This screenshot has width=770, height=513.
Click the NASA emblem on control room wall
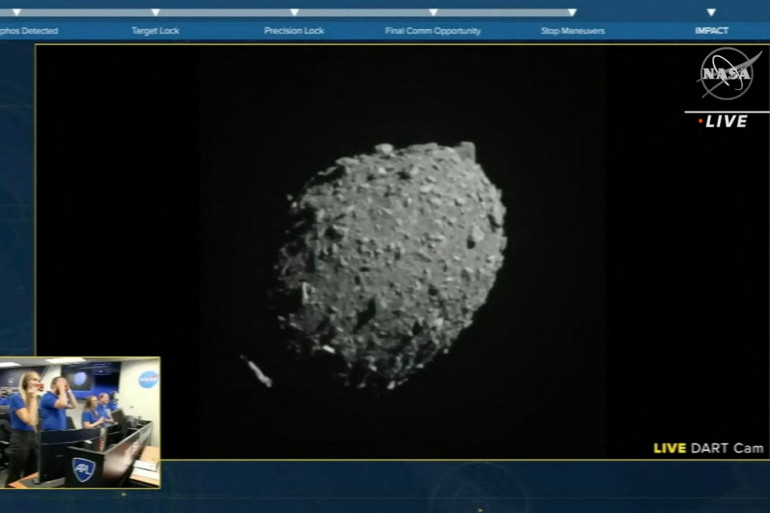coord(148,379)
